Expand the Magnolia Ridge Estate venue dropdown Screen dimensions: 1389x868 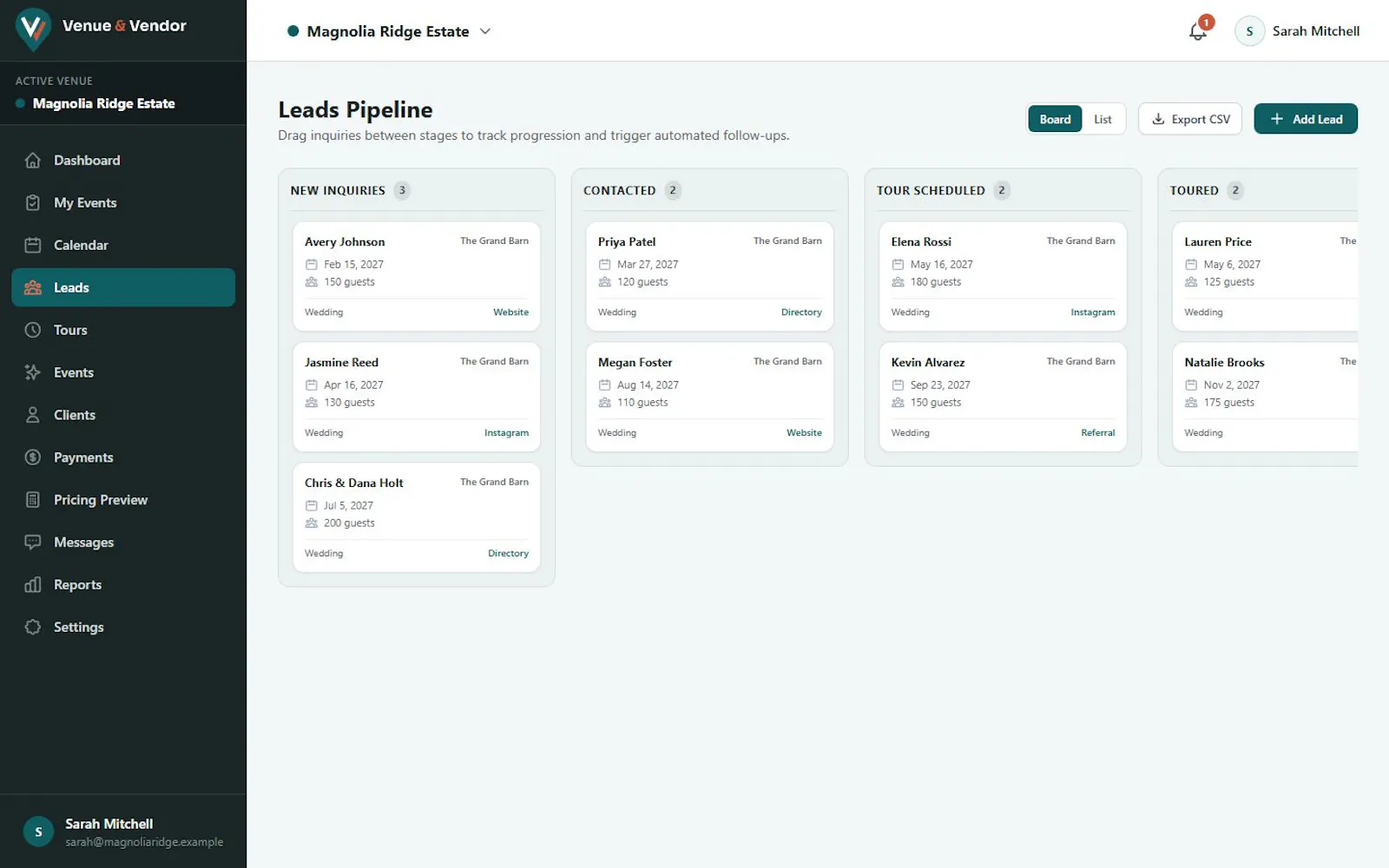pyautogui.click(x=389, y=31)
